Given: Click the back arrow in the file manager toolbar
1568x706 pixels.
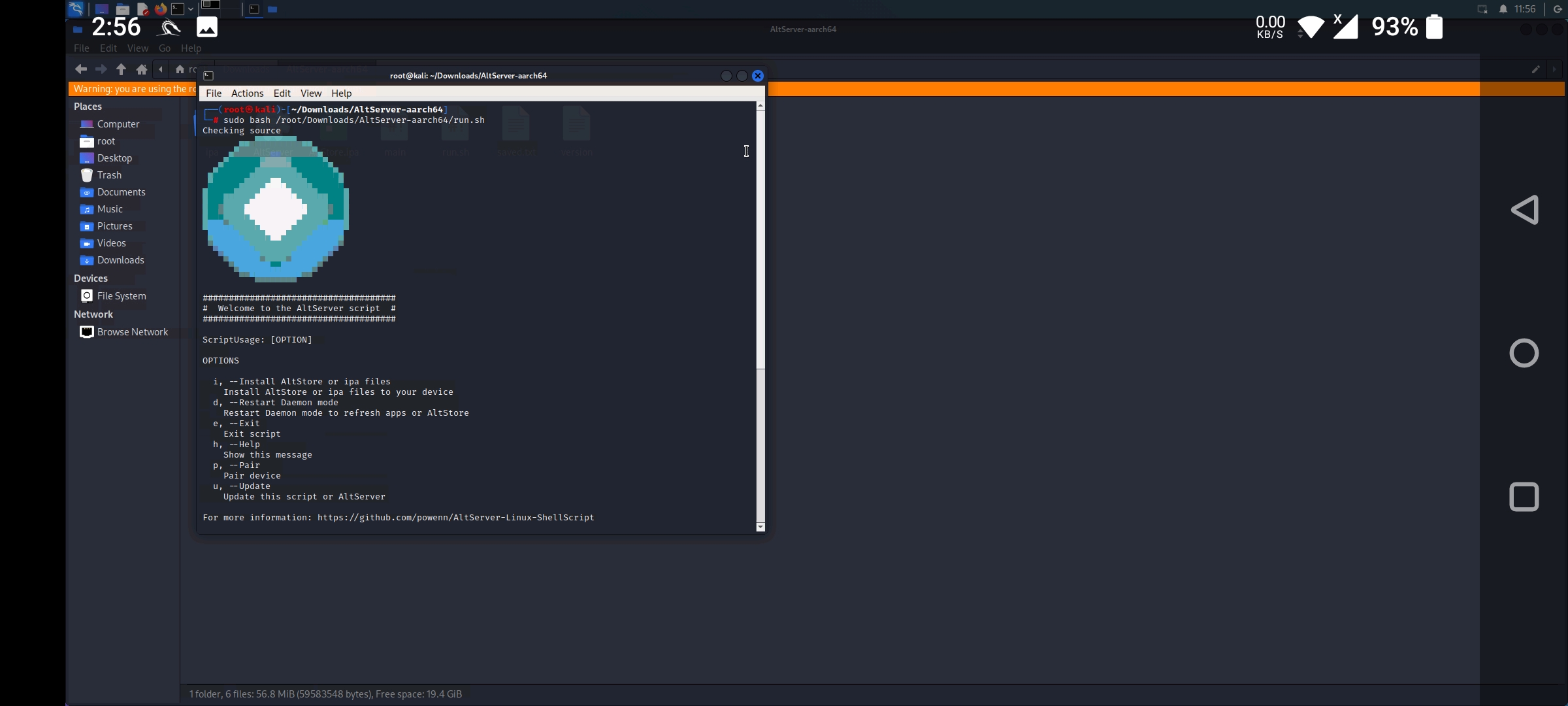Looking at the screenshot, I should [x=80, y=69].
